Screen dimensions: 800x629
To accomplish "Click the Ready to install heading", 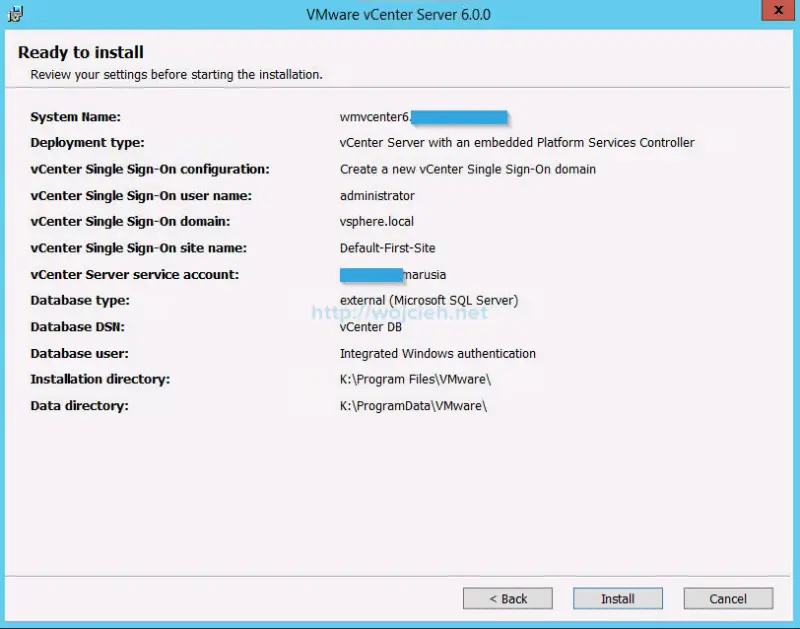I will tap(85, 52).
